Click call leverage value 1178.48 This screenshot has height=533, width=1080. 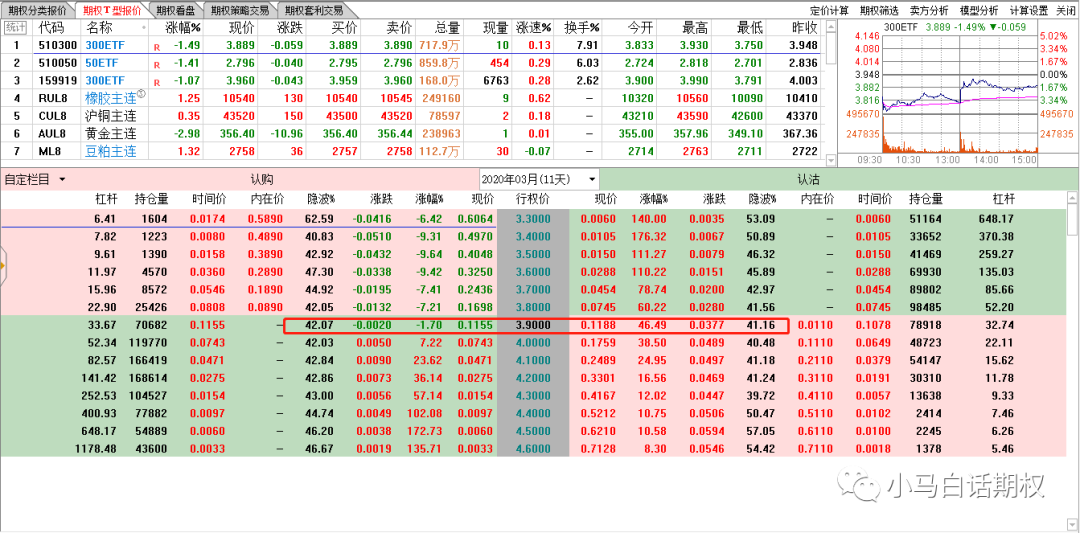point(96,448)
